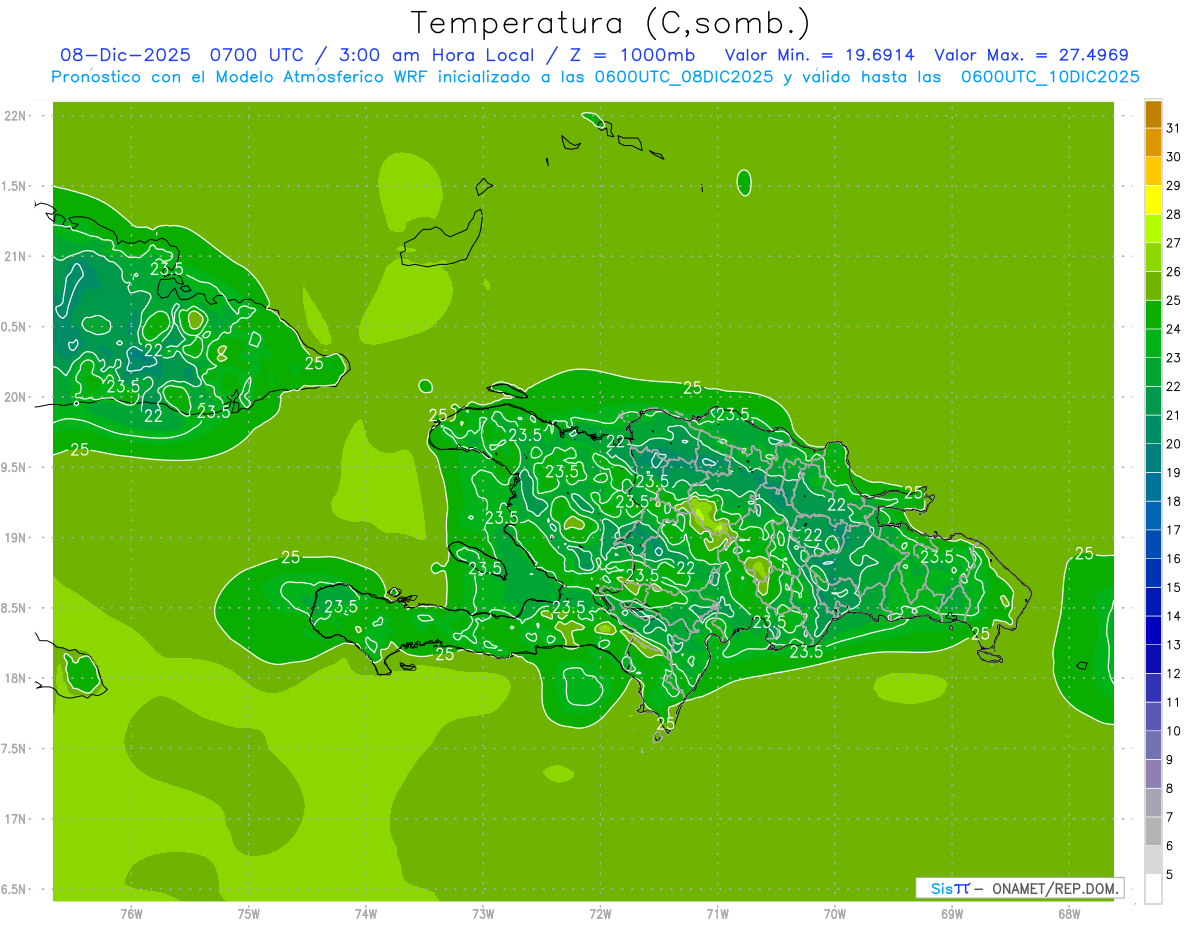Viewport: 1200px width, 927px height.
Task: Click '3:00 am Hora Local' text
Action: point(439,55)
